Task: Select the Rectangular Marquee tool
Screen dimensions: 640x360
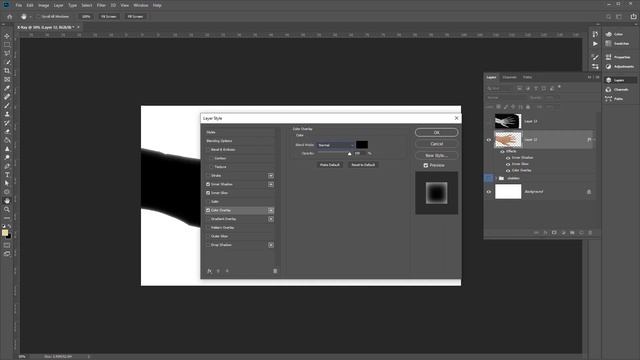Action: point(7,44)
